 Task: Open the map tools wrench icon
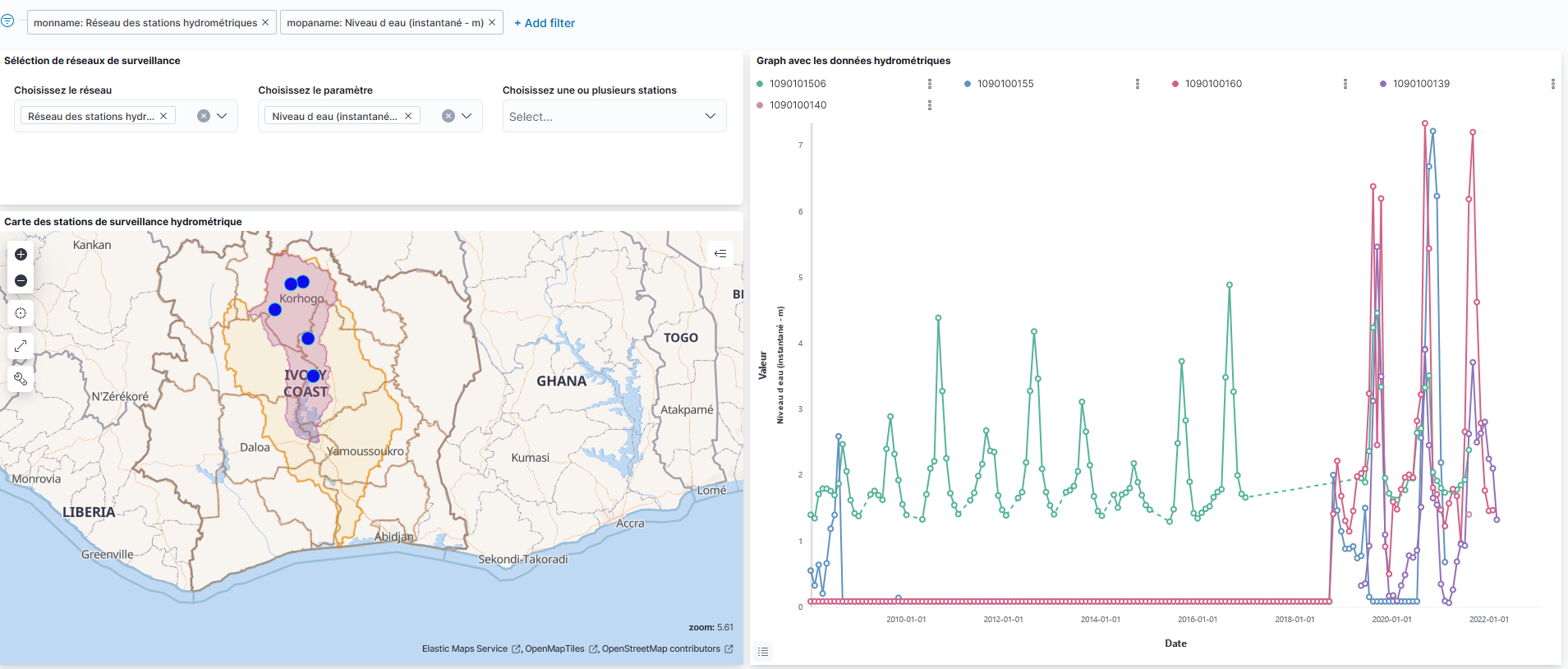click(x=21, y=379)
